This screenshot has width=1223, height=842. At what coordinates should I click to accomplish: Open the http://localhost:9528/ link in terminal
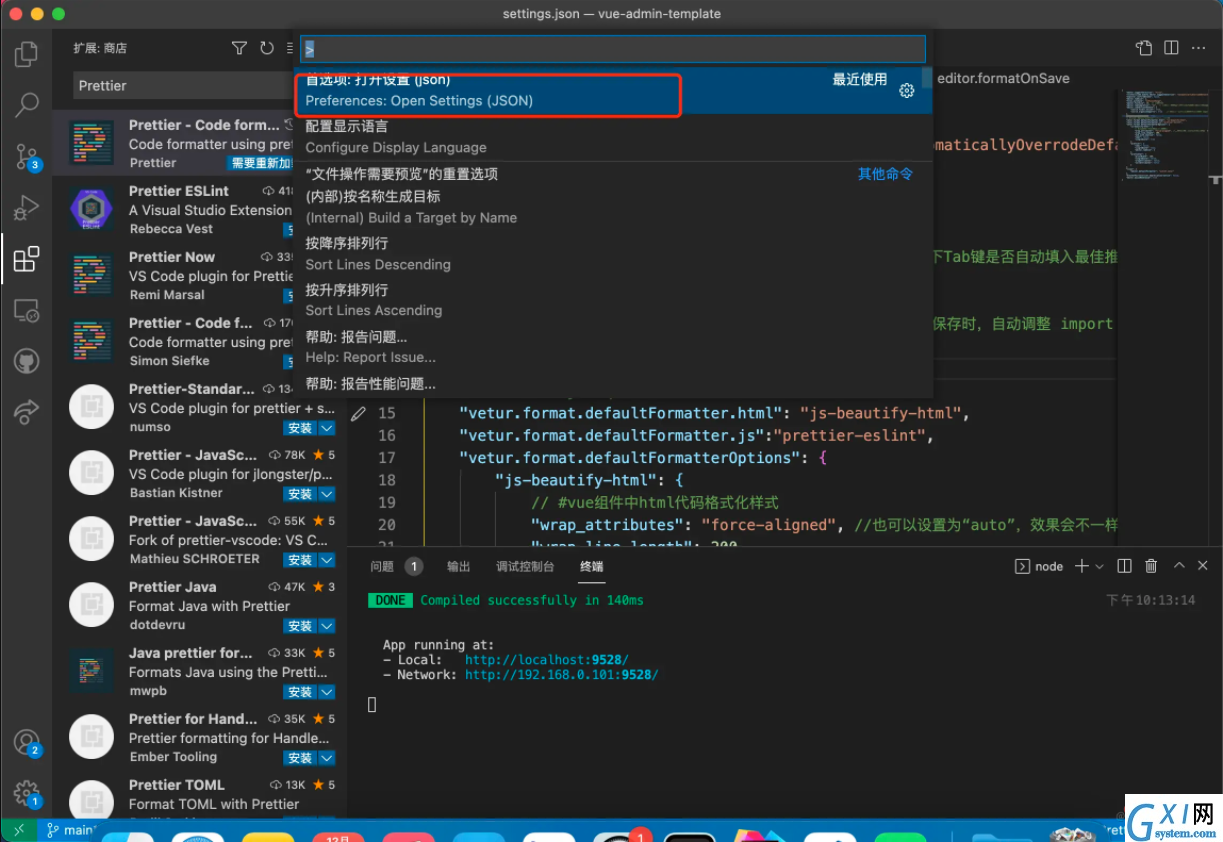click(x=546, y=660)
